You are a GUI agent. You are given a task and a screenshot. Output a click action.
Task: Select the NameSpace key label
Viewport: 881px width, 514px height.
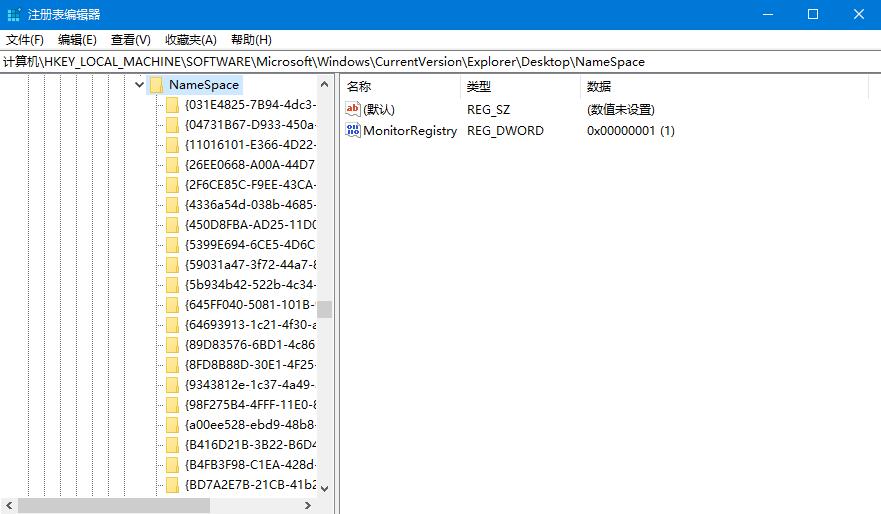click(204, 85)
